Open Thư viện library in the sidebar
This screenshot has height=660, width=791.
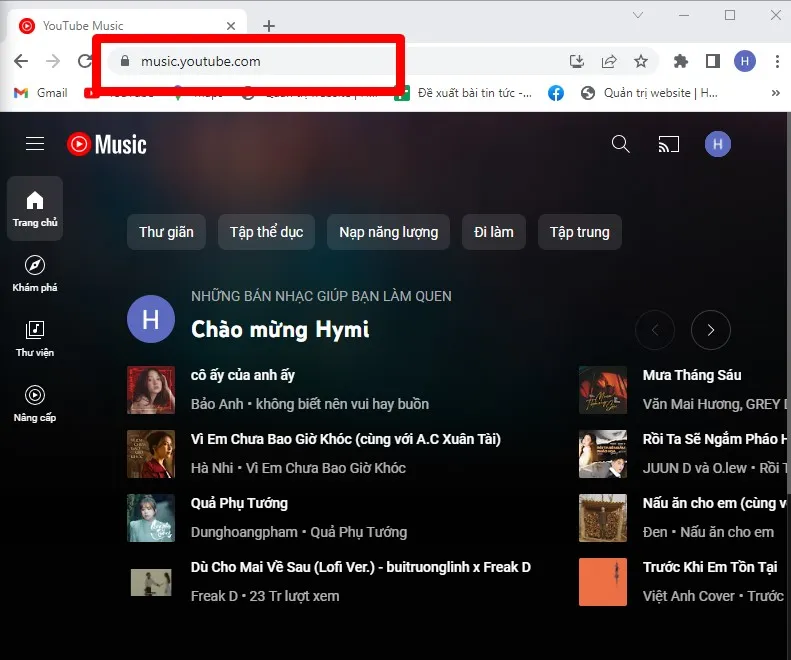click(35, 339)
